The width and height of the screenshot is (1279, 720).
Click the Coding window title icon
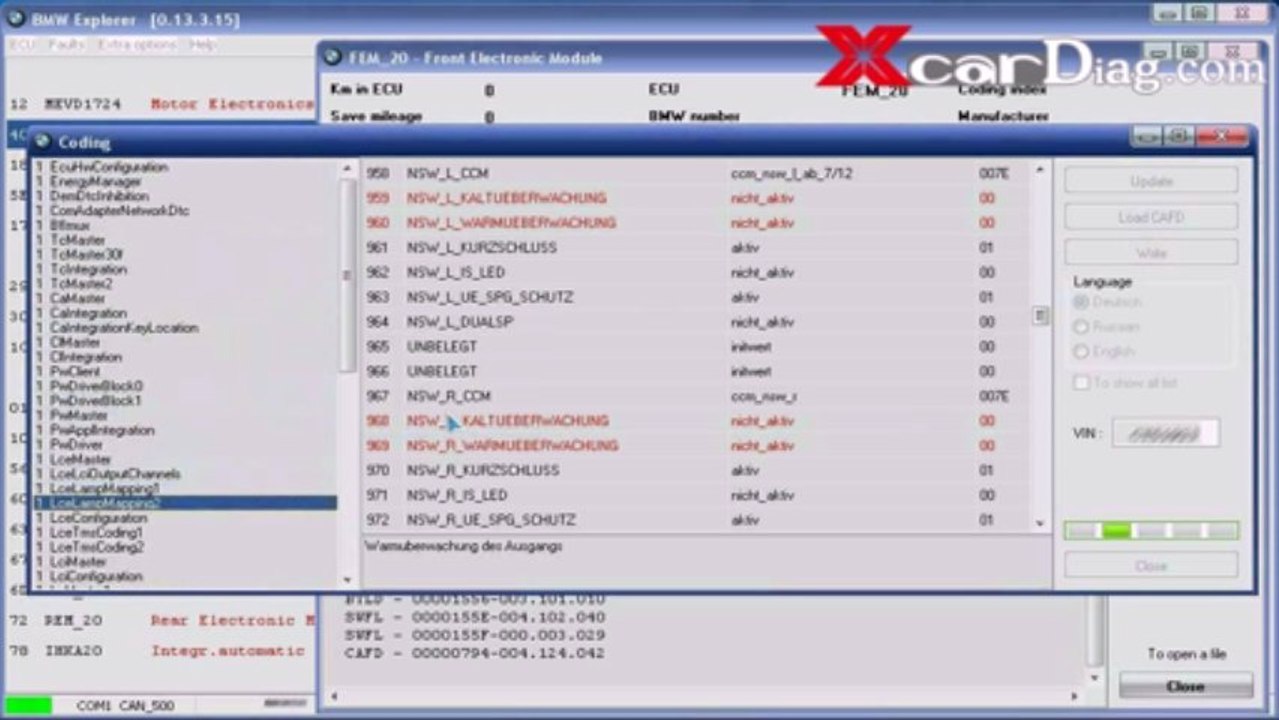tap(42, 142)
